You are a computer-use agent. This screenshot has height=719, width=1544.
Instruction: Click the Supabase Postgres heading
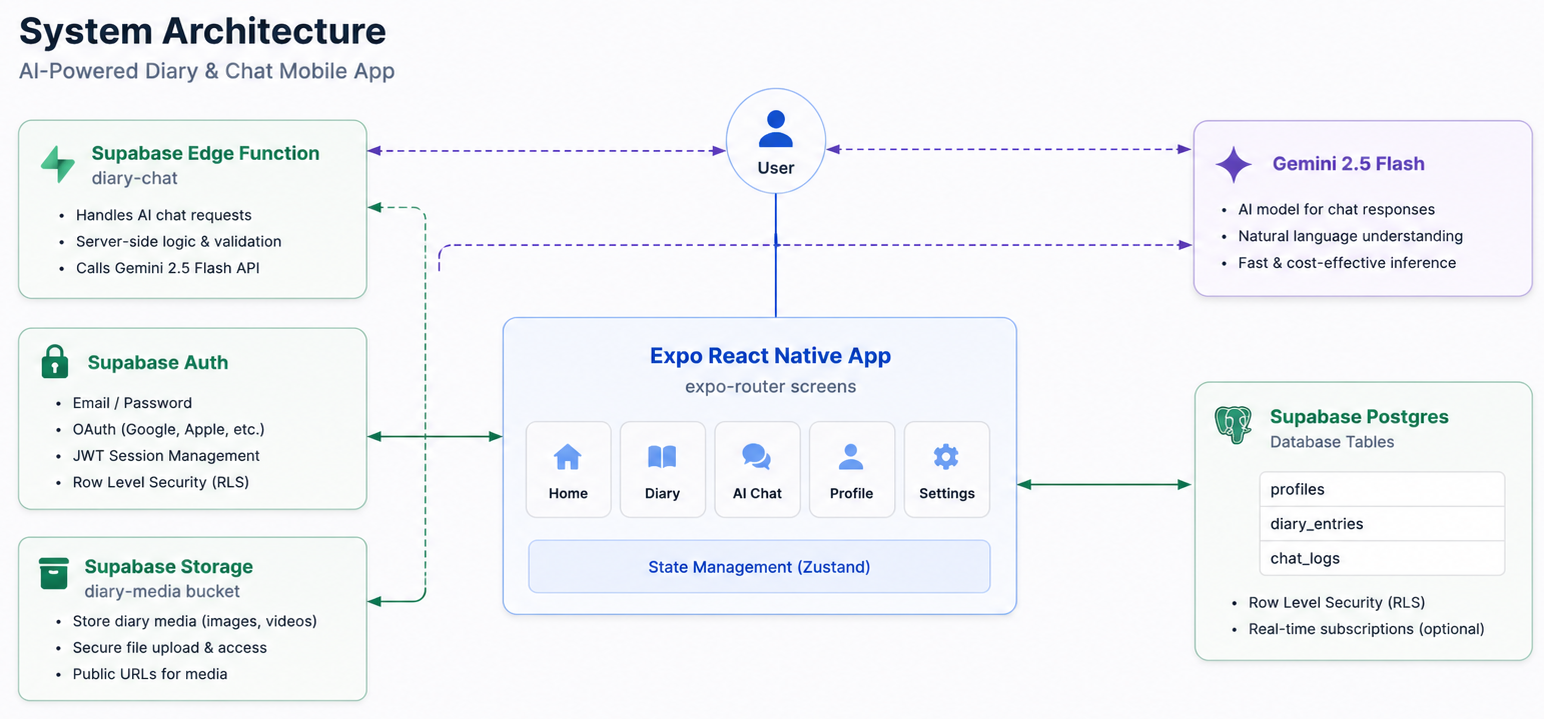1359,416
